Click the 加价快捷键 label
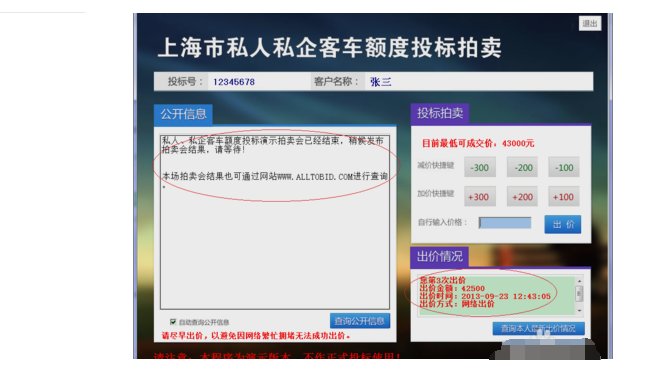 [435, 194]
